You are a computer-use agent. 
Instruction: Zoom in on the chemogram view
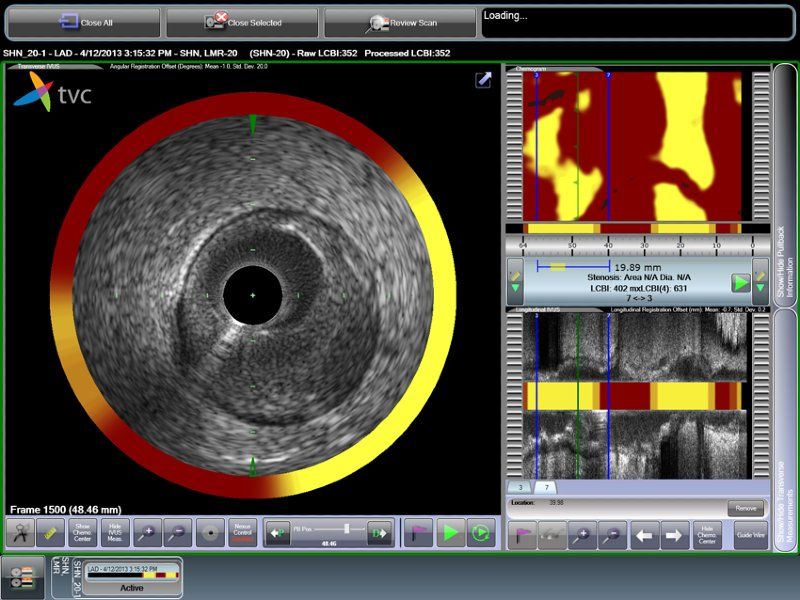(582, 533)
